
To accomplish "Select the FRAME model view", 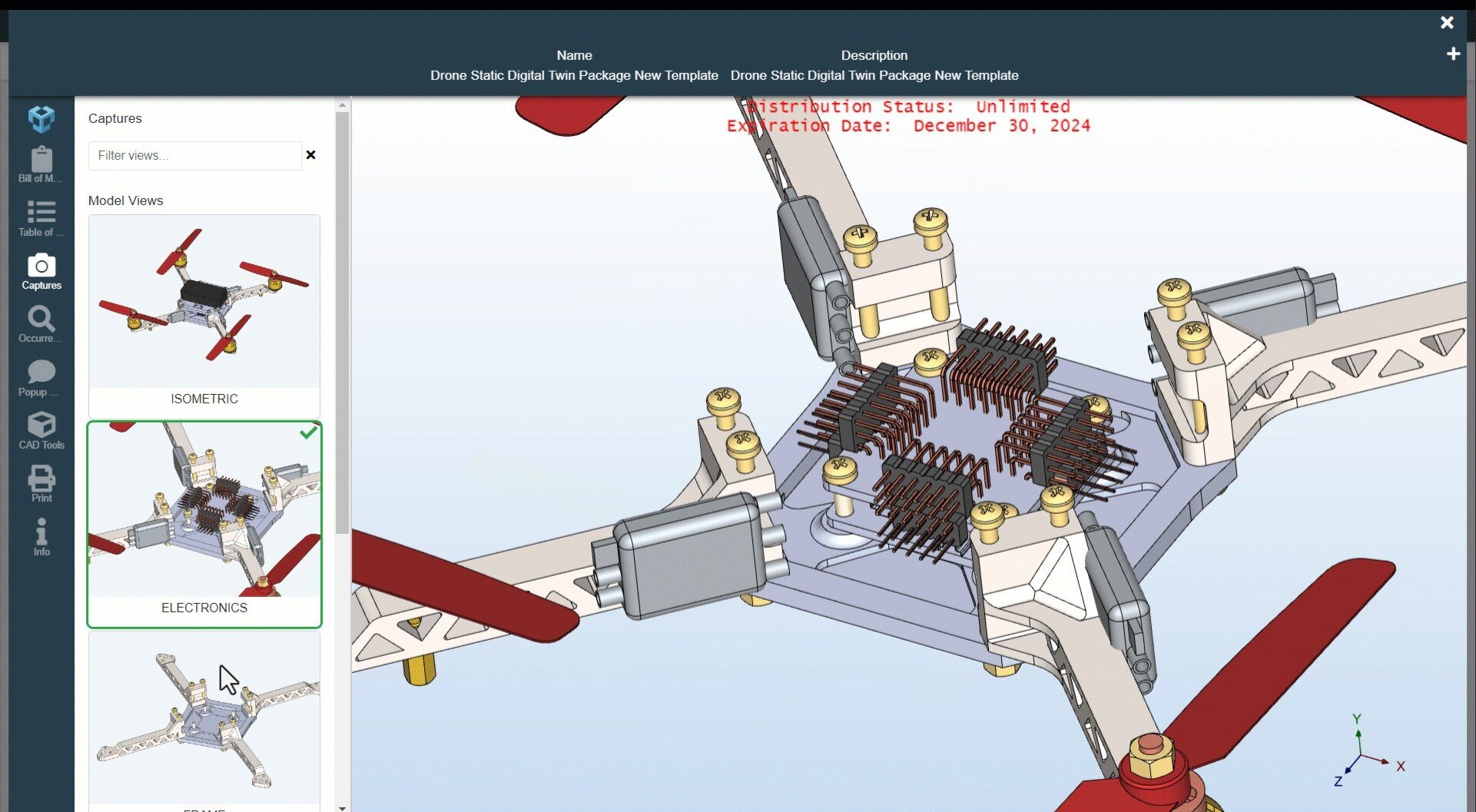I will [204, 718].
